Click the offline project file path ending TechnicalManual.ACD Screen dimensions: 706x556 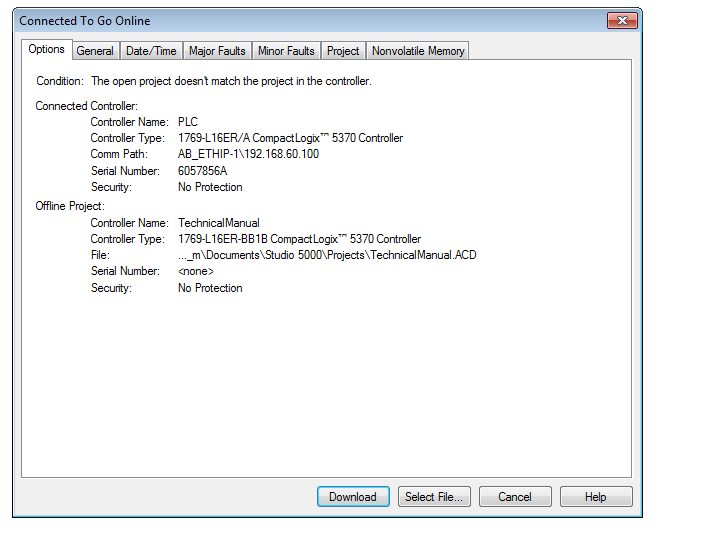point(327,255)
